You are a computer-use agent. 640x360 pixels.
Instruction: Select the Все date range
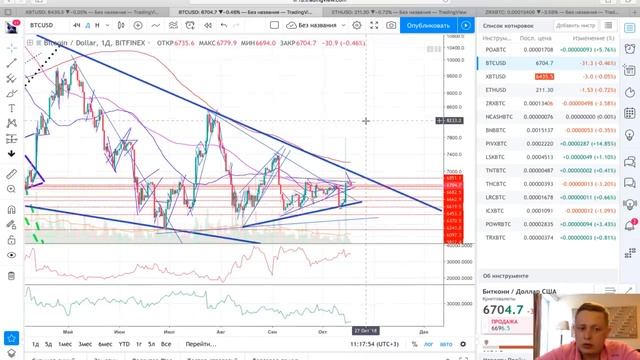[x=166, y=344]
